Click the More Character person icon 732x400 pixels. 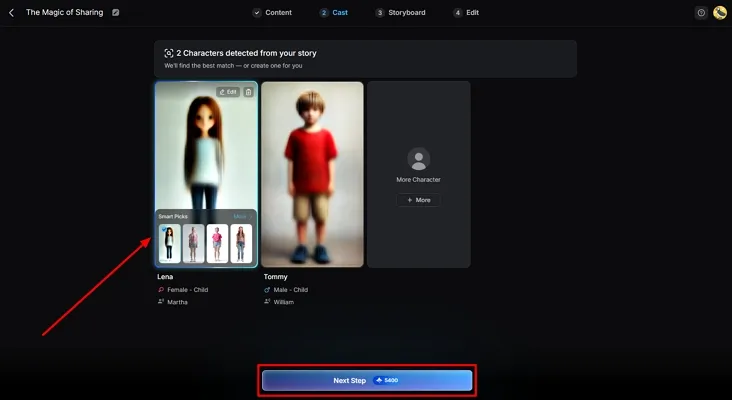(419, 159)
